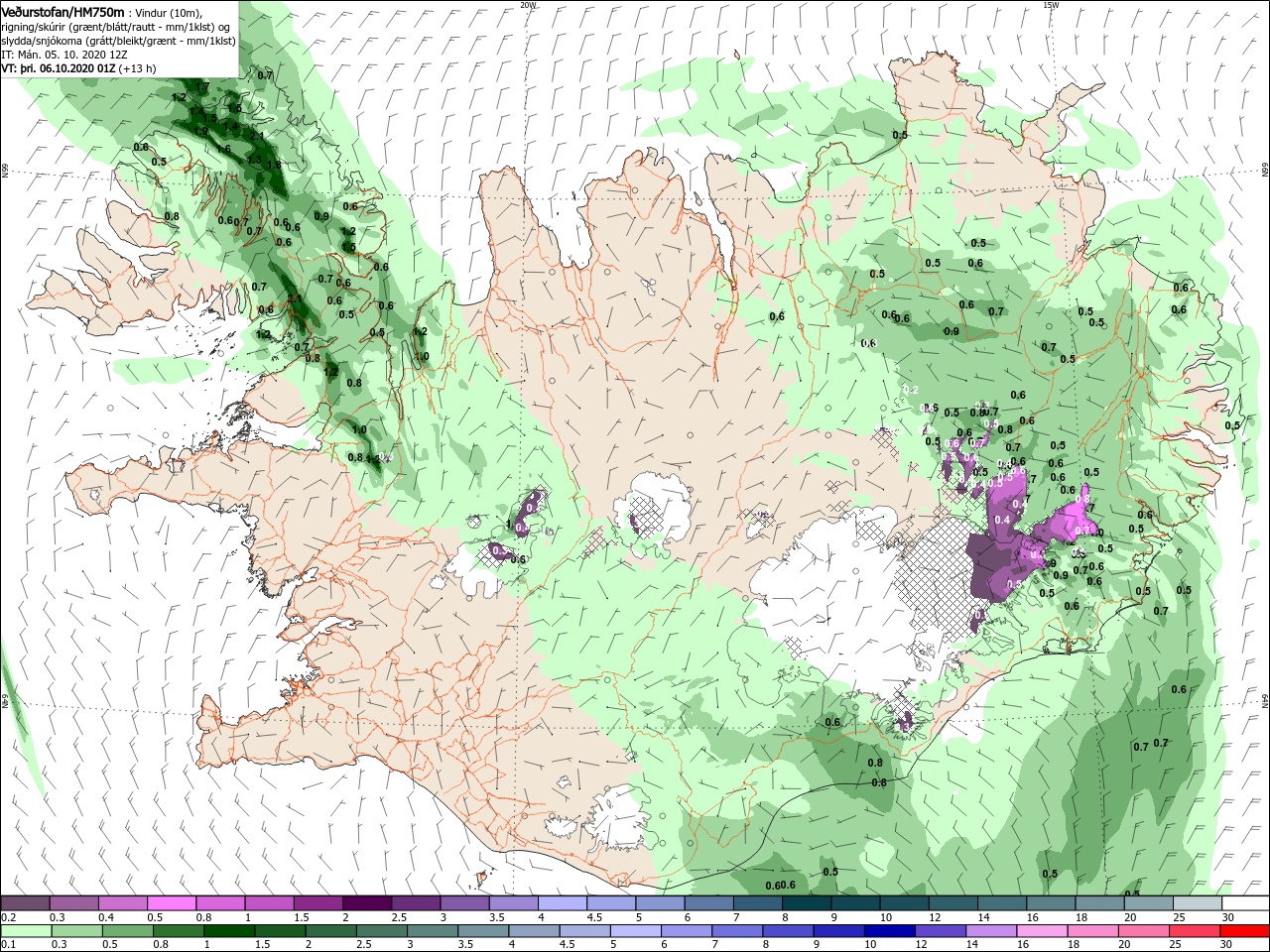Select the bright pink 0.5 snow swatch

(172, 903)
